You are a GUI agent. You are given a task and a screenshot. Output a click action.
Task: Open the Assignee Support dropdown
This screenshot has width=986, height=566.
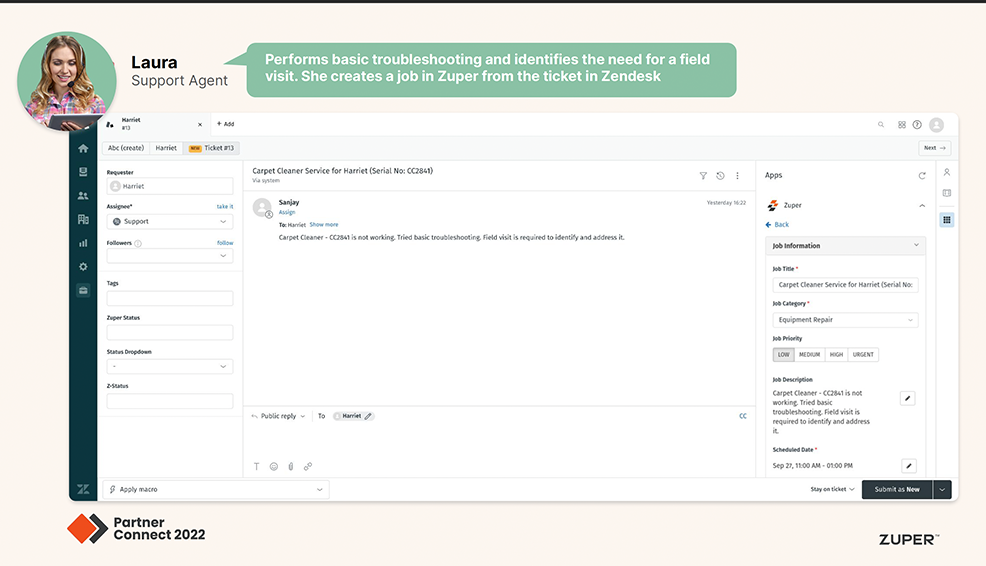pyautogui.click(x=170, y=221)
